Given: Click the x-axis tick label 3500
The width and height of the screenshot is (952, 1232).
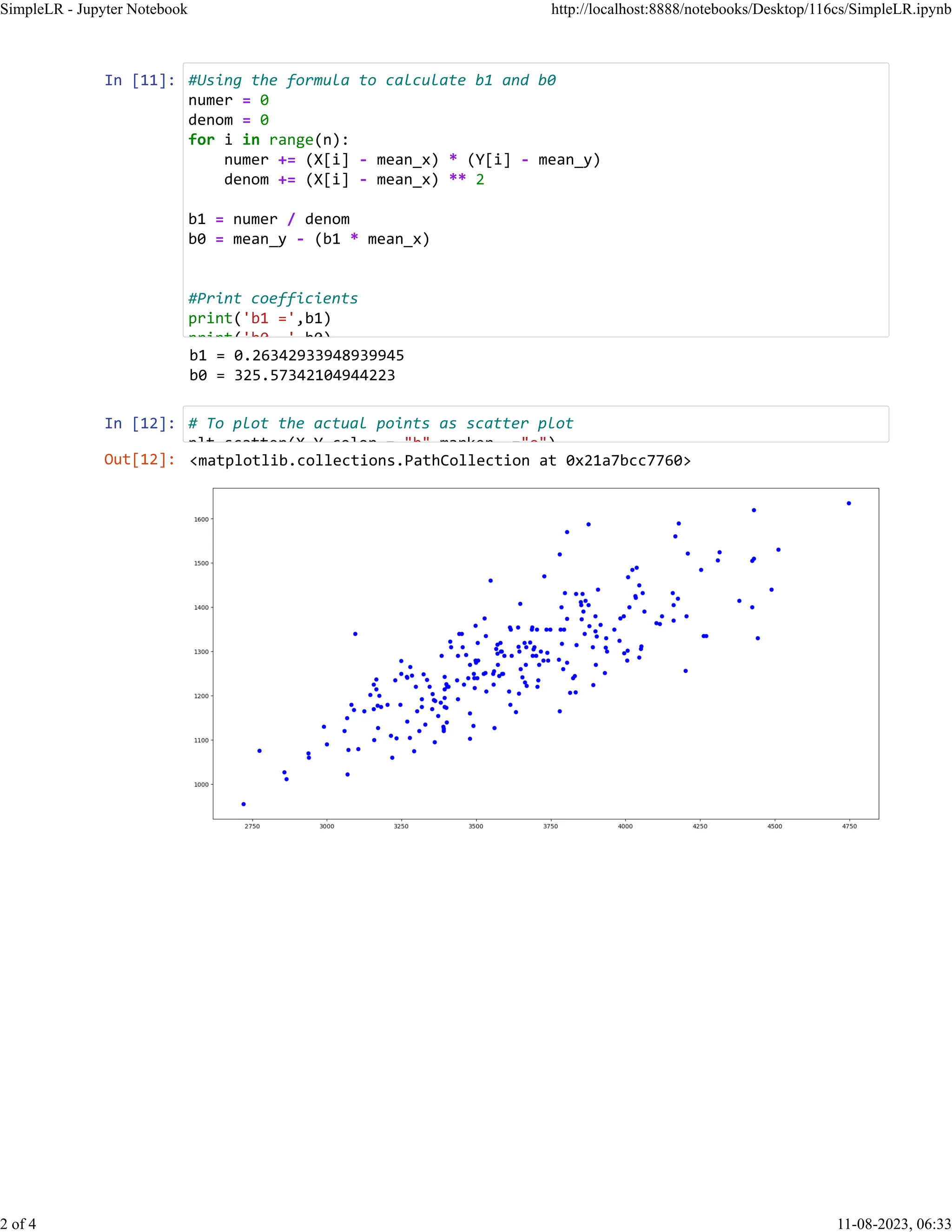Looking at the screenshot, I should pos(476,827).
